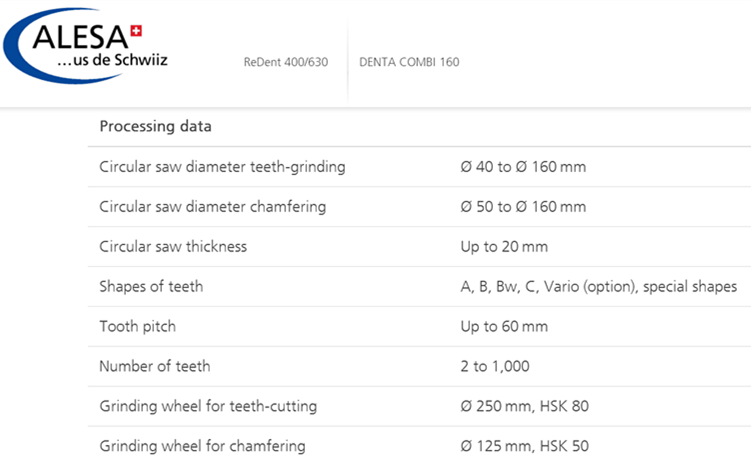Click the Ø 125 mm, HSK 50 value
The image size is (751, 469).
click(524, 446)
